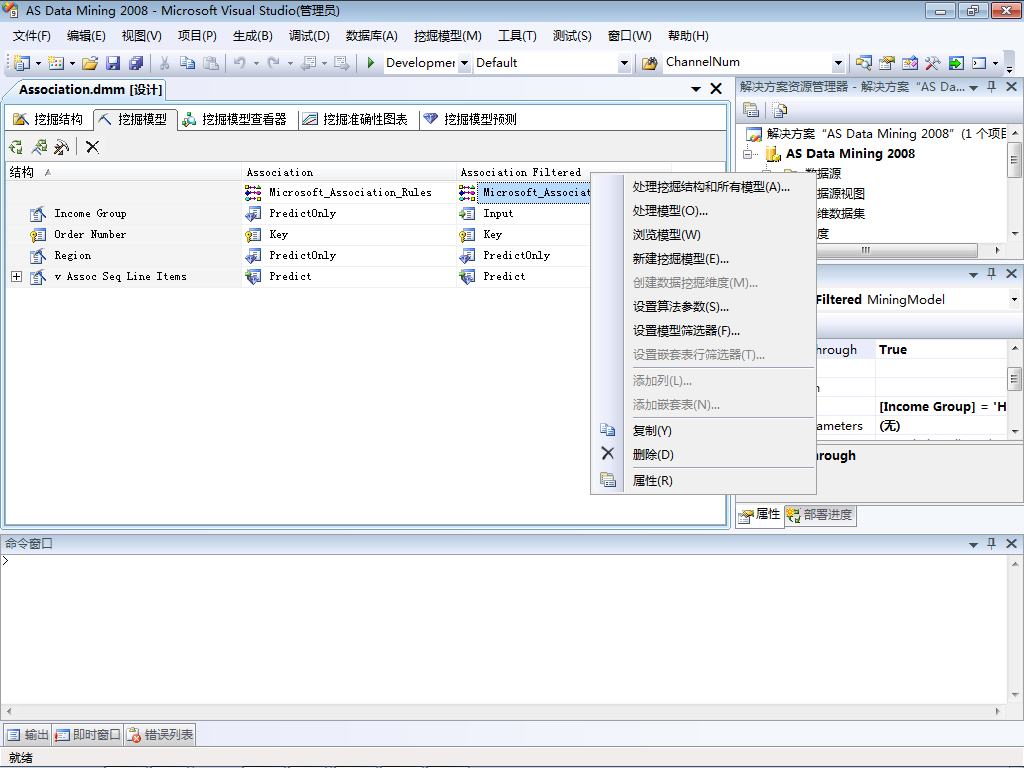This screenshot has height=768, width=1024.
Task: Open 文件(F) menu
Action: (31, 36)
